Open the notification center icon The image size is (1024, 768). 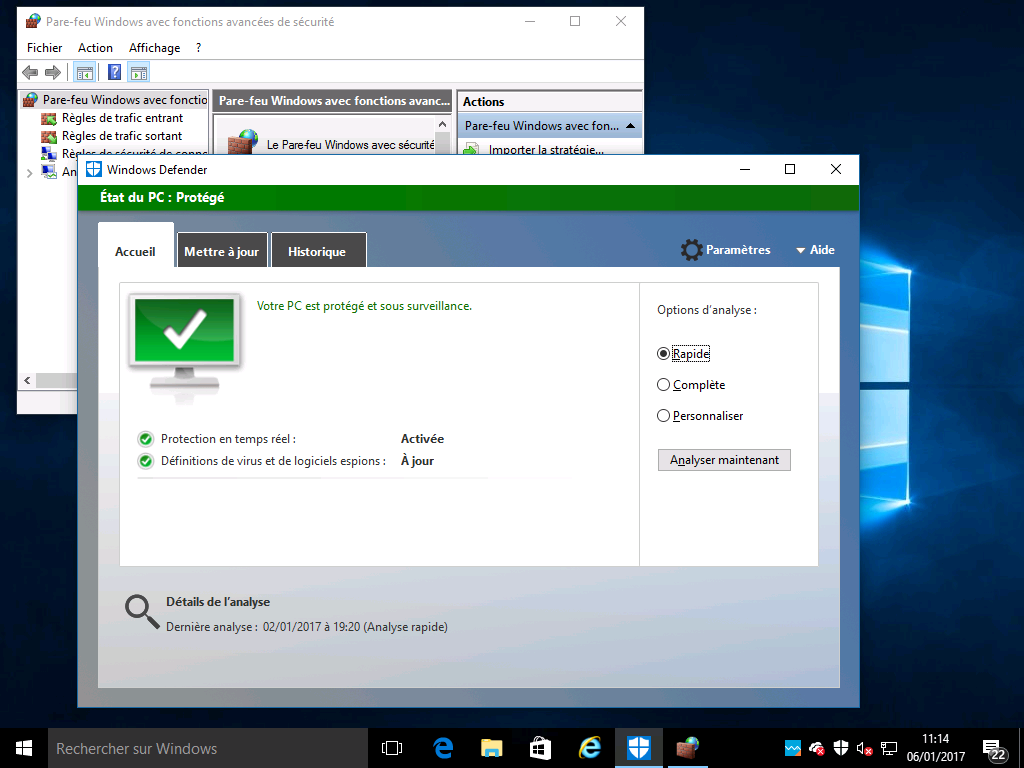(x=993, y=750)
